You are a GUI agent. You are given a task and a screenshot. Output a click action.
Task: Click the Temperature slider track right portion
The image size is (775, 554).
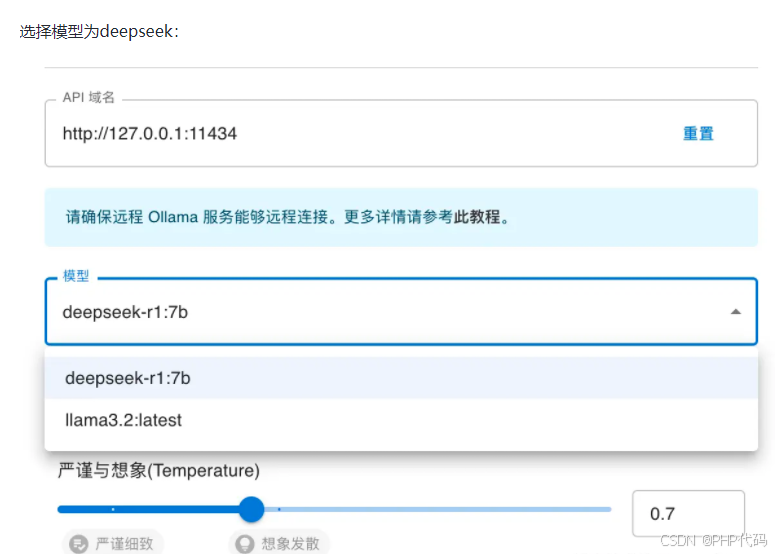pyautogui.click(x=437, y=509)
